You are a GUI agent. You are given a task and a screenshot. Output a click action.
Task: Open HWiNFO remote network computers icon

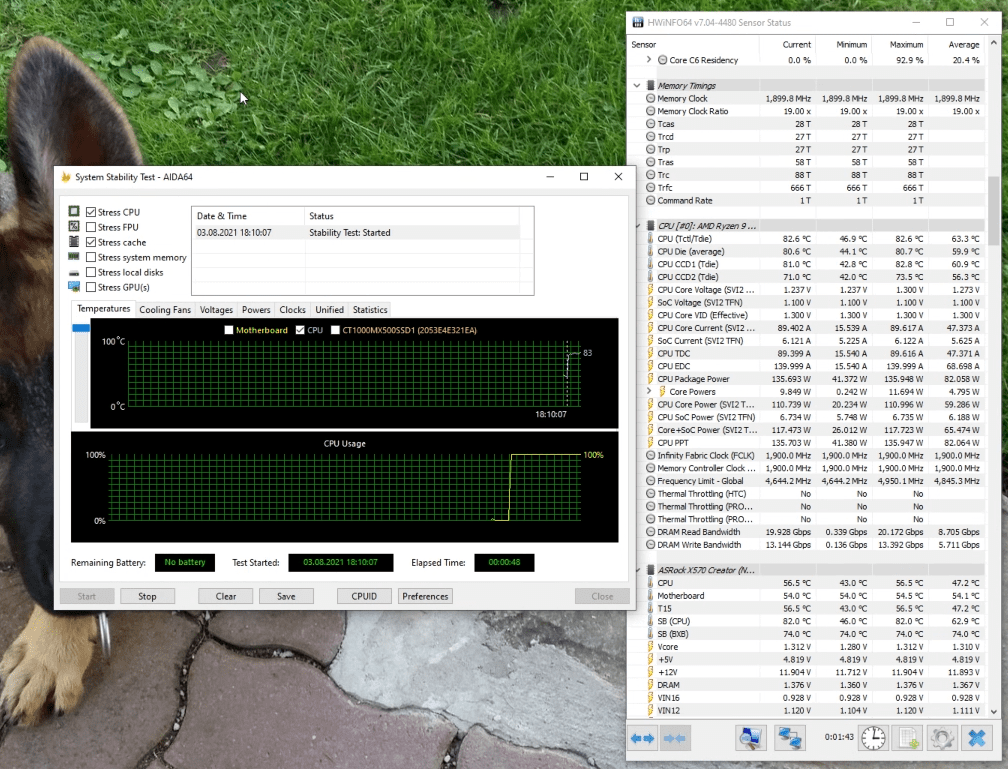789,738
